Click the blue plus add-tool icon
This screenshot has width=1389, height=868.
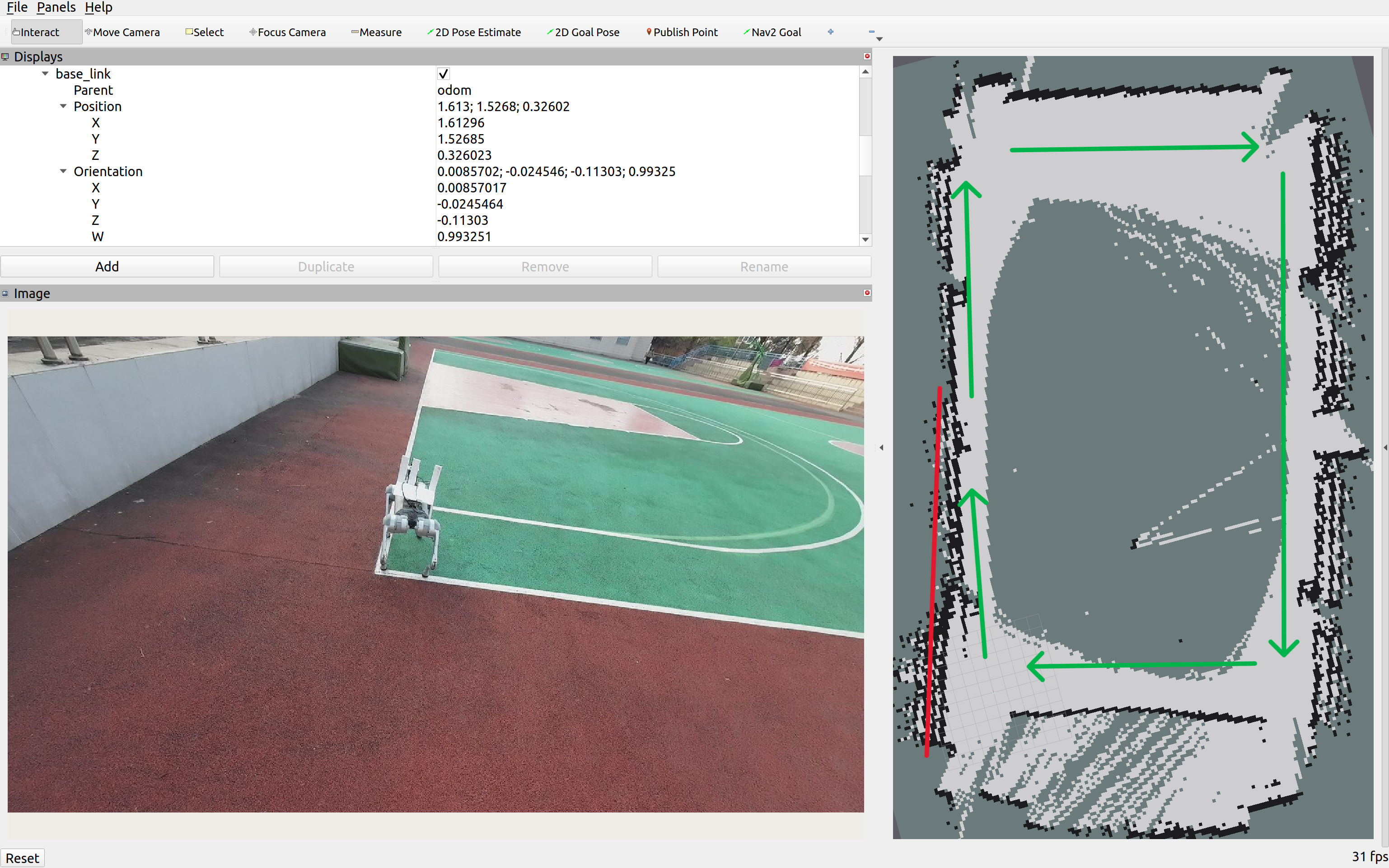tap(830, 32)
